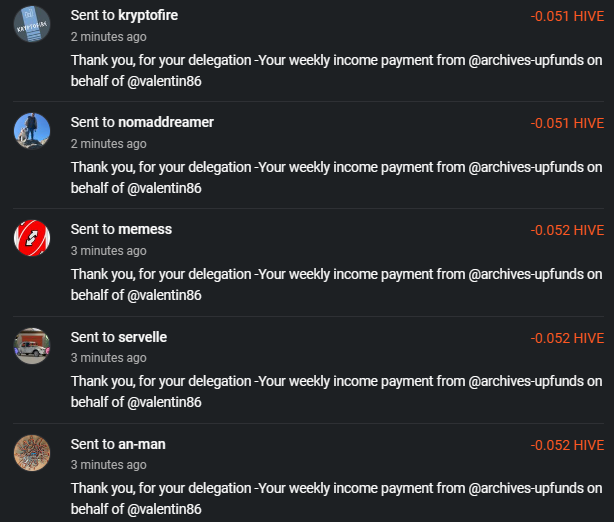Follow the memess username link

point(145,229)
